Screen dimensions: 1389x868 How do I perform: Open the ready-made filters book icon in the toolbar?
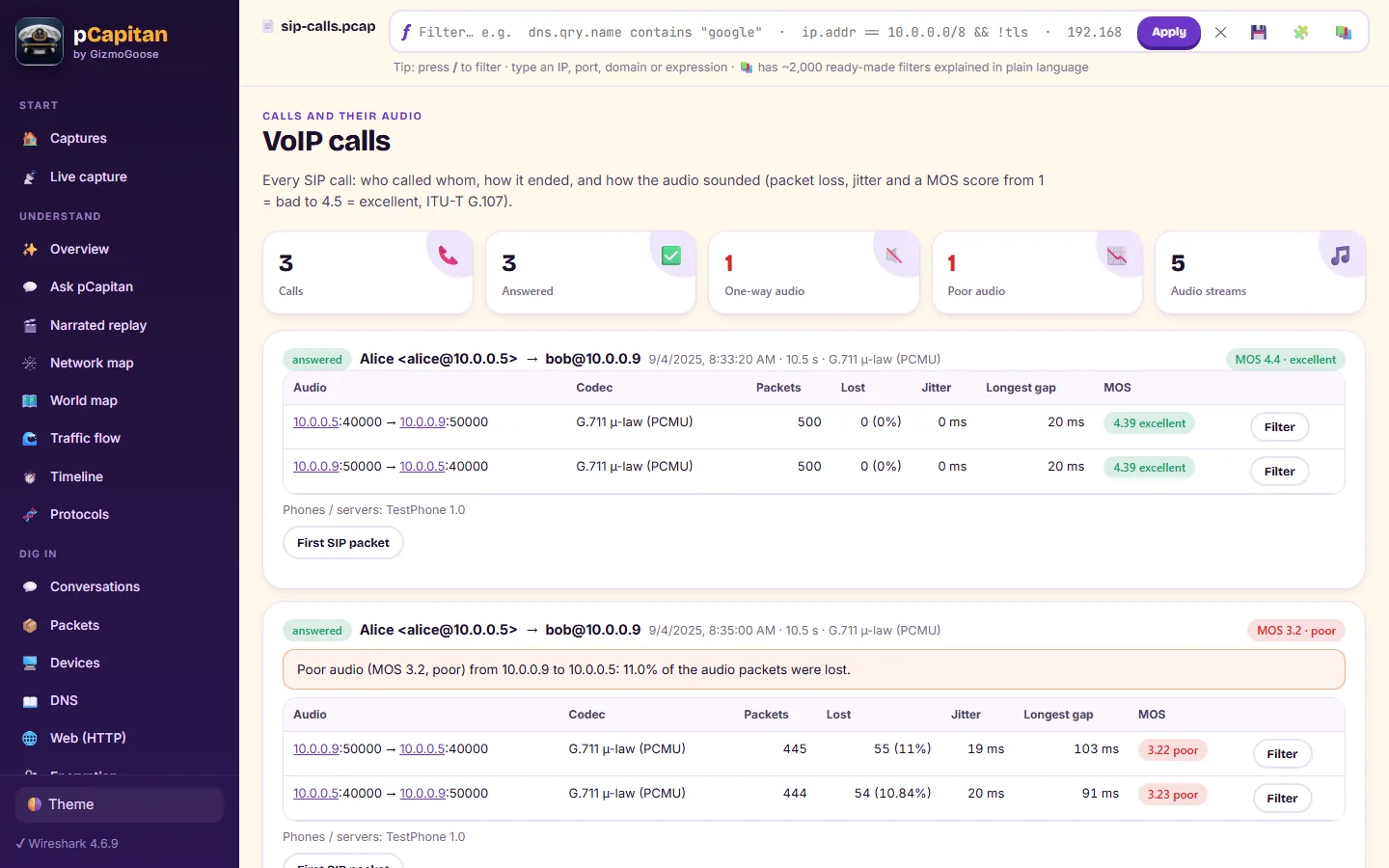click(1343, 32)
